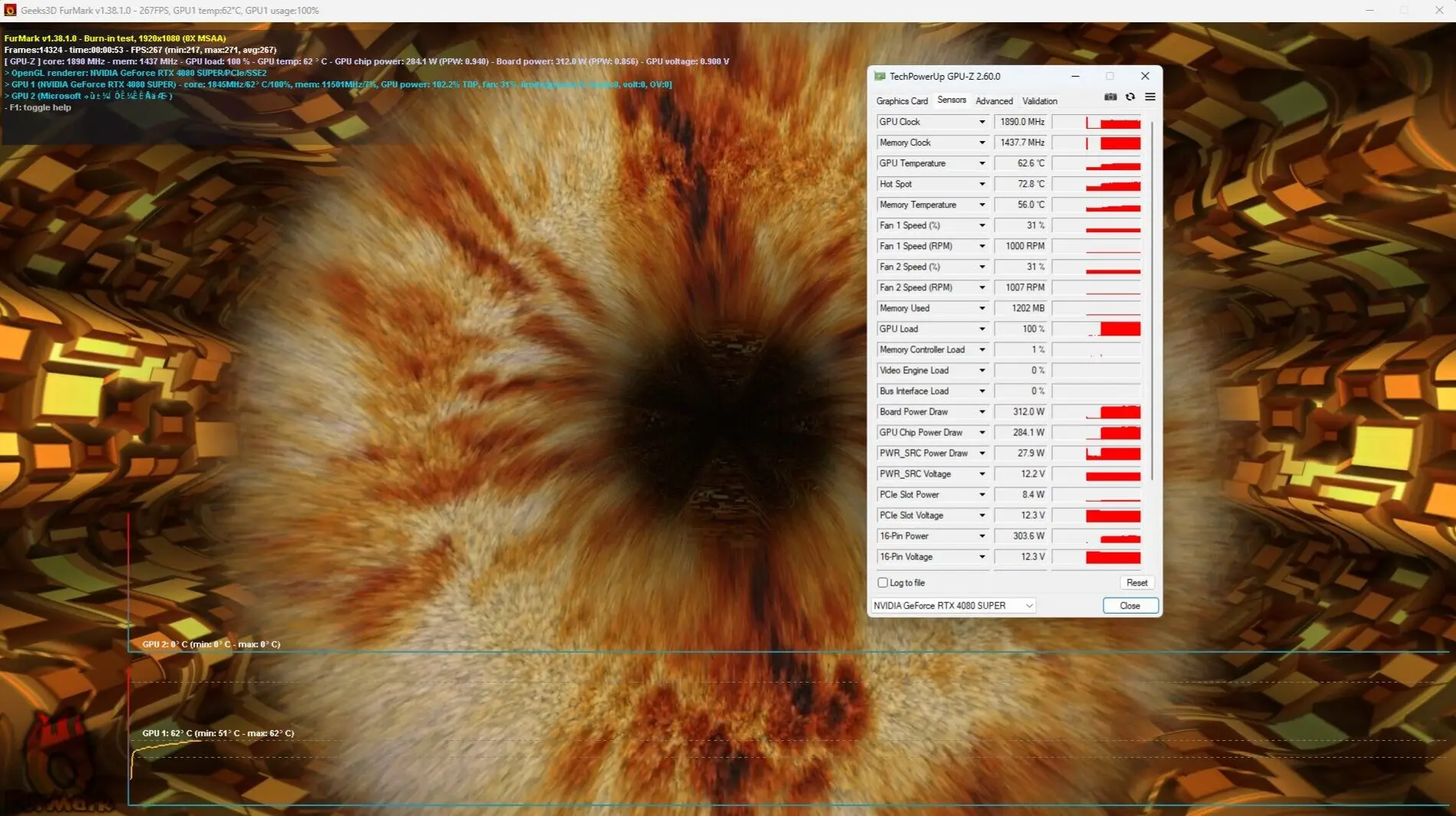Screen dimensions: 1456x816
Task: Click the Reset button
Action: [1136, 583]
